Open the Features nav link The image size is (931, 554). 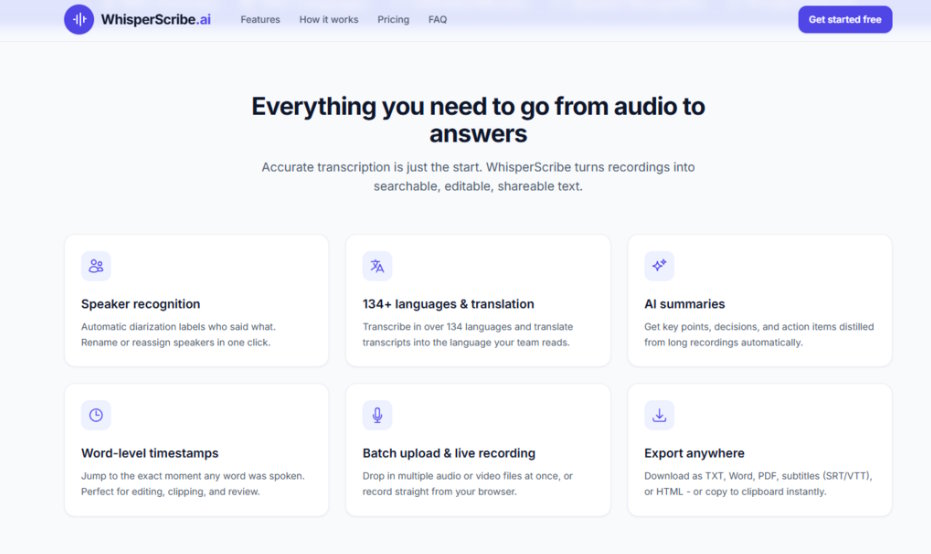[x=260, y=20]
